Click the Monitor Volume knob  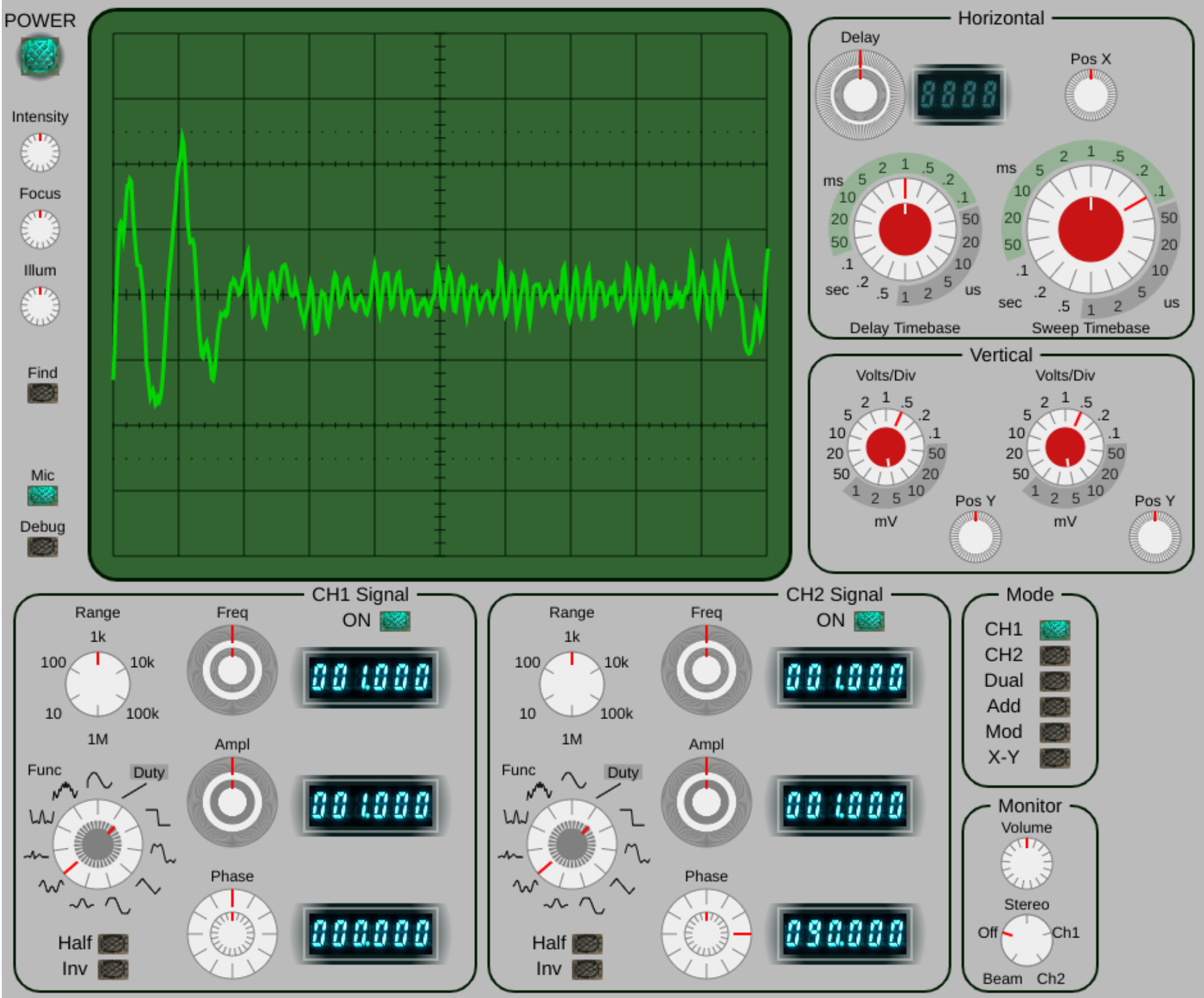pos(1027,863)
